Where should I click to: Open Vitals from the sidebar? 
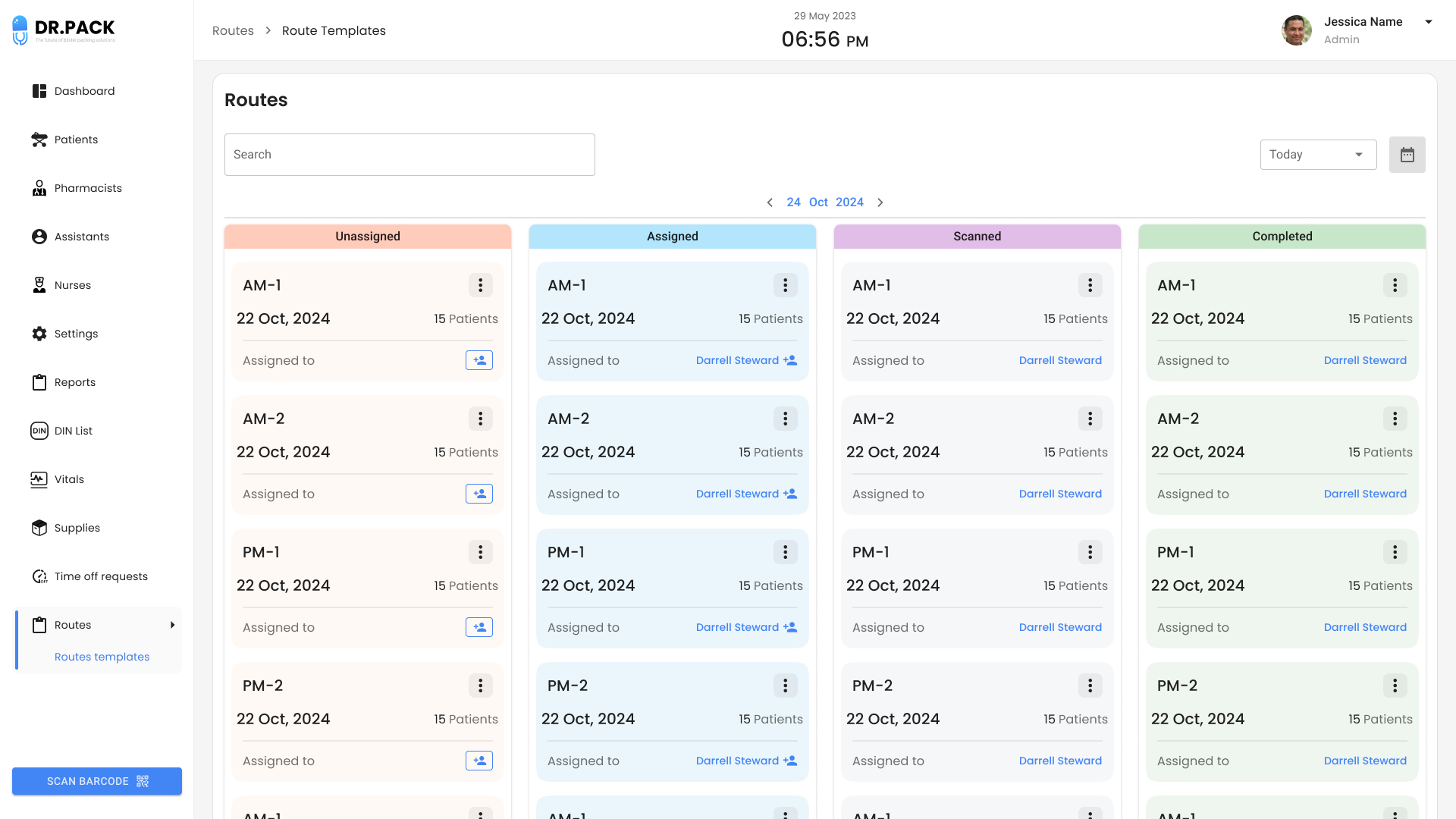click(69, 479)
